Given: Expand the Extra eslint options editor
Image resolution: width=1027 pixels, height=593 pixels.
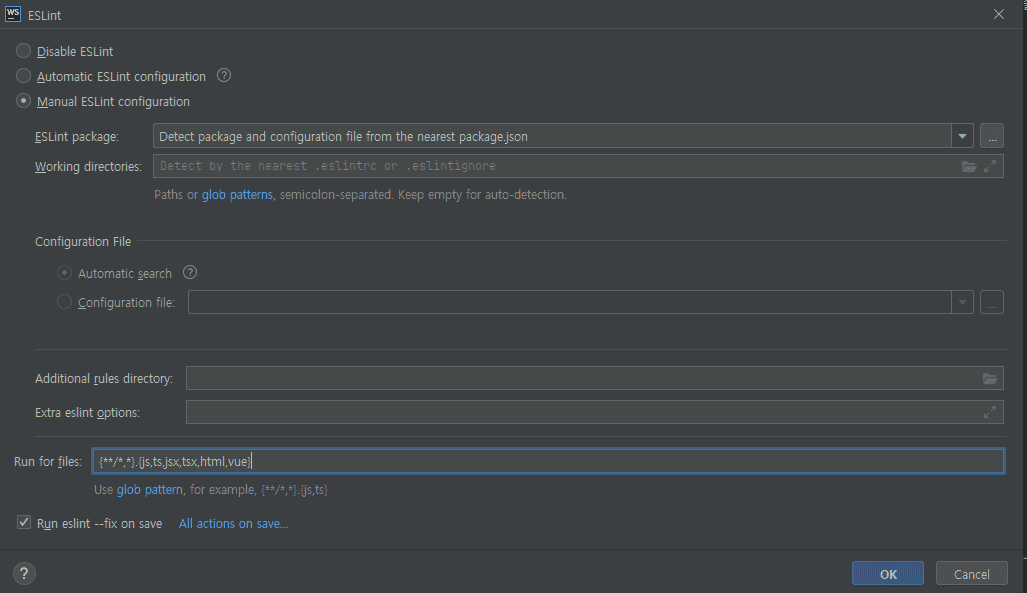Looking at the screenshot, I should [x=990, y=412].
